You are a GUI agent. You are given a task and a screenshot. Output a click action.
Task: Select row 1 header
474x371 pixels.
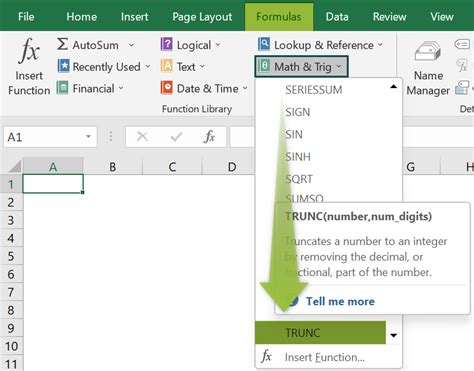pos(11,184)
